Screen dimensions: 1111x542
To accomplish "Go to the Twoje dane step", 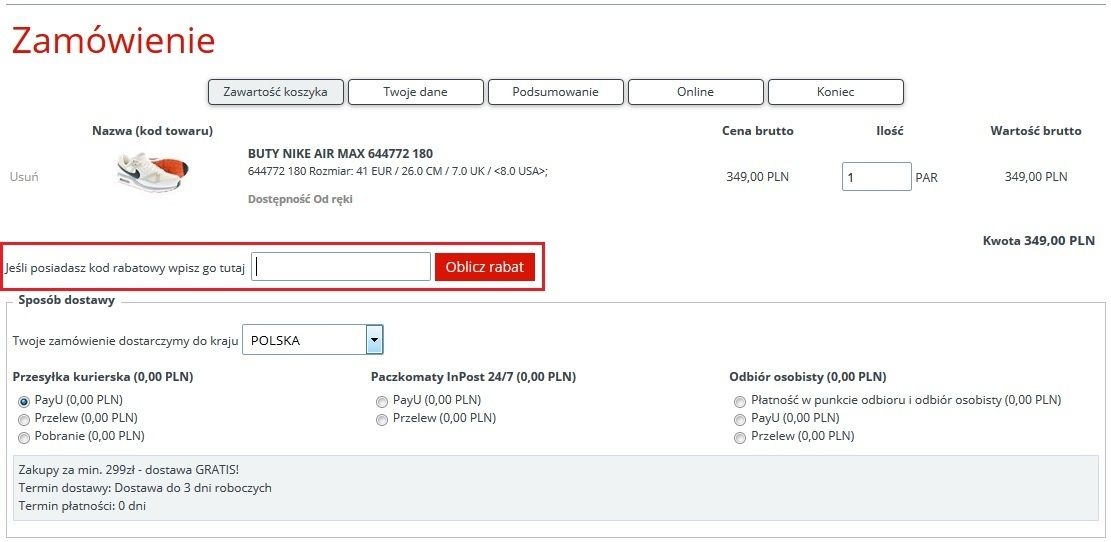I will [x=416, y=92].
